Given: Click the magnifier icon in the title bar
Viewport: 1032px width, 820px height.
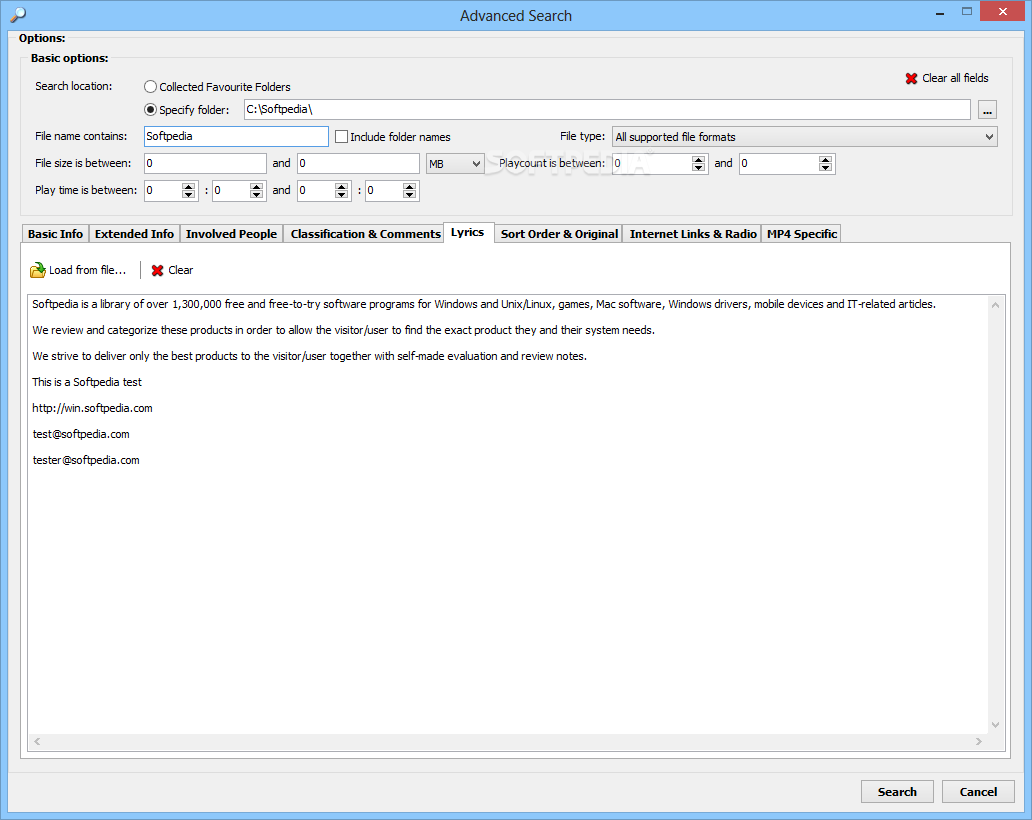Looking at the screenshot, I should pos(18,14).
